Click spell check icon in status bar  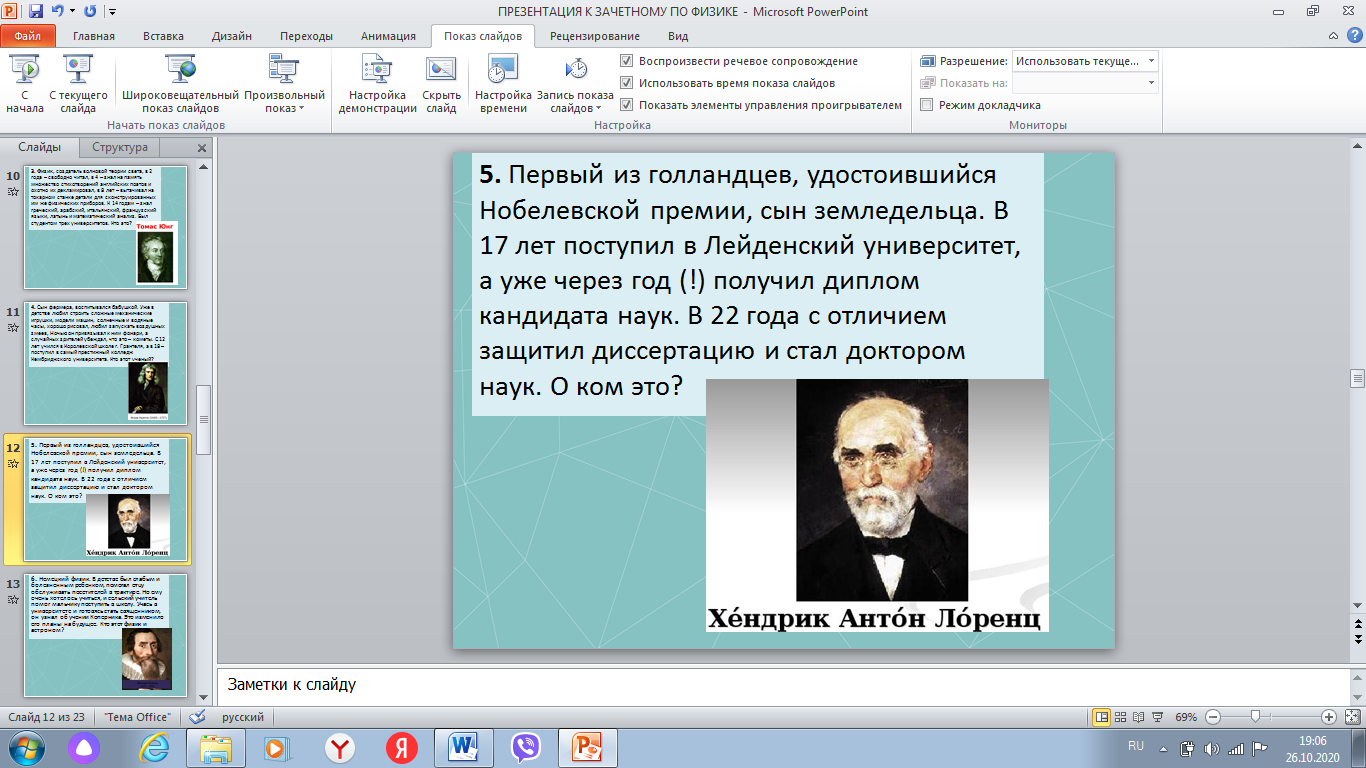(198, 717)
